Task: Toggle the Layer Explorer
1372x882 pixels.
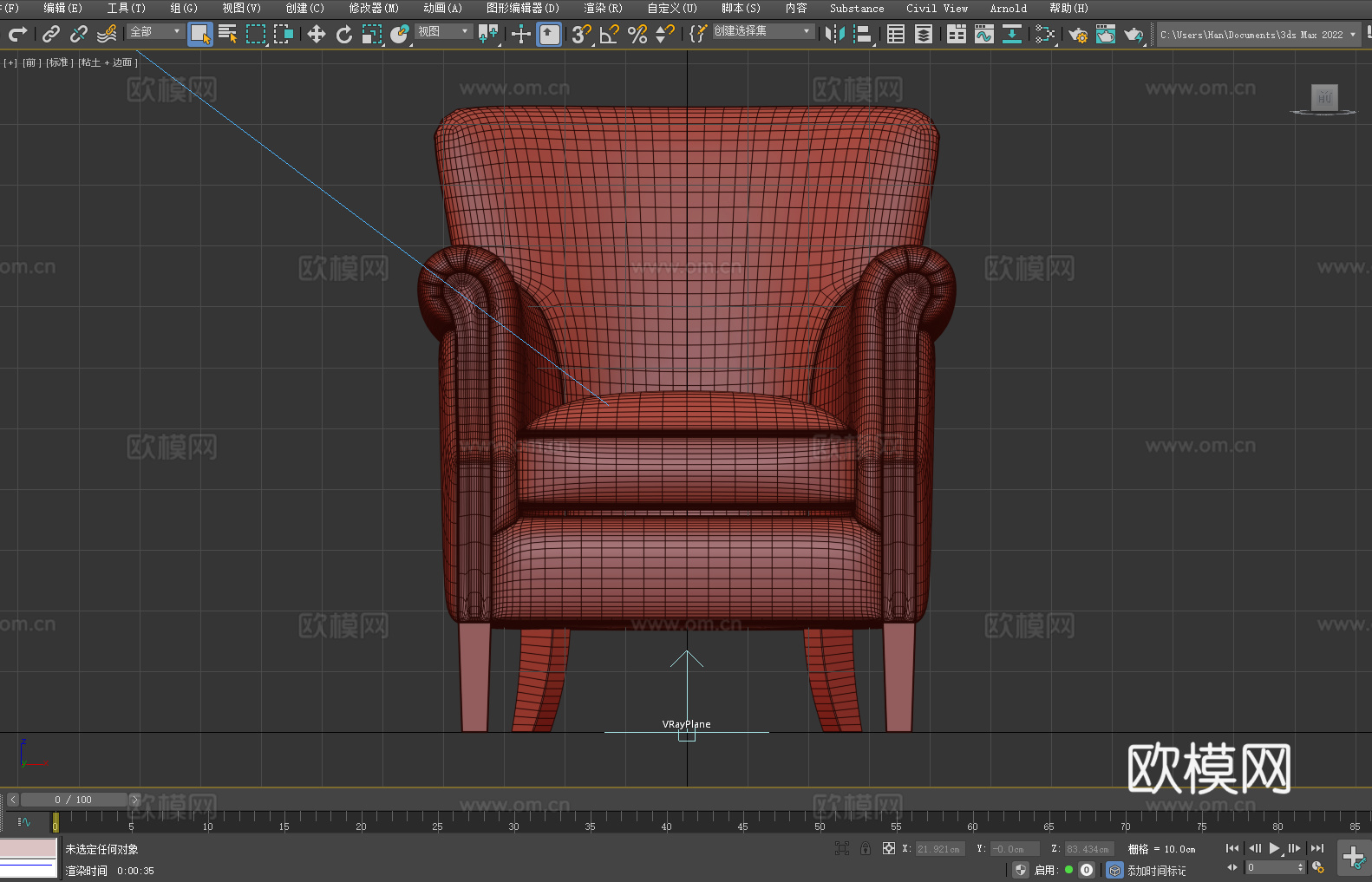Action: pos(924,34)
